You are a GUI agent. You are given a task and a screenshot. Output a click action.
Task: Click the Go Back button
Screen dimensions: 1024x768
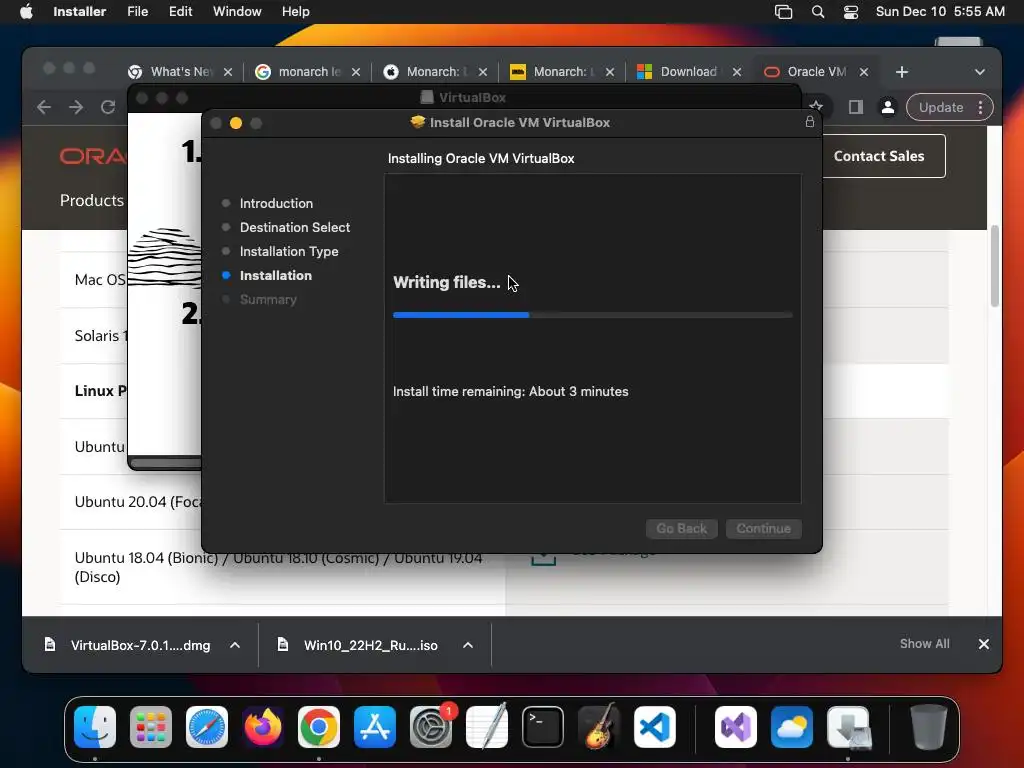(681, 528)
